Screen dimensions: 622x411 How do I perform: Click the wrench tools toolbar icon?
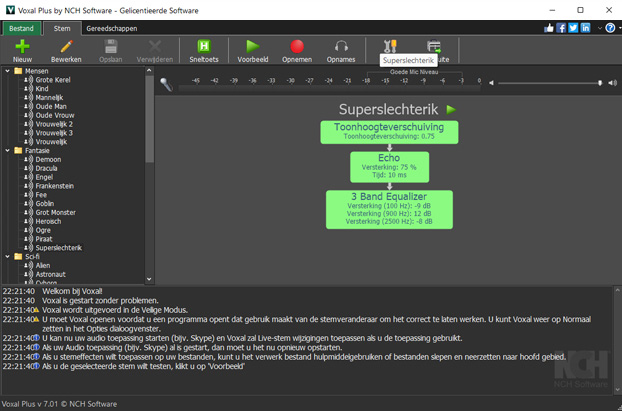pos(390,46)
